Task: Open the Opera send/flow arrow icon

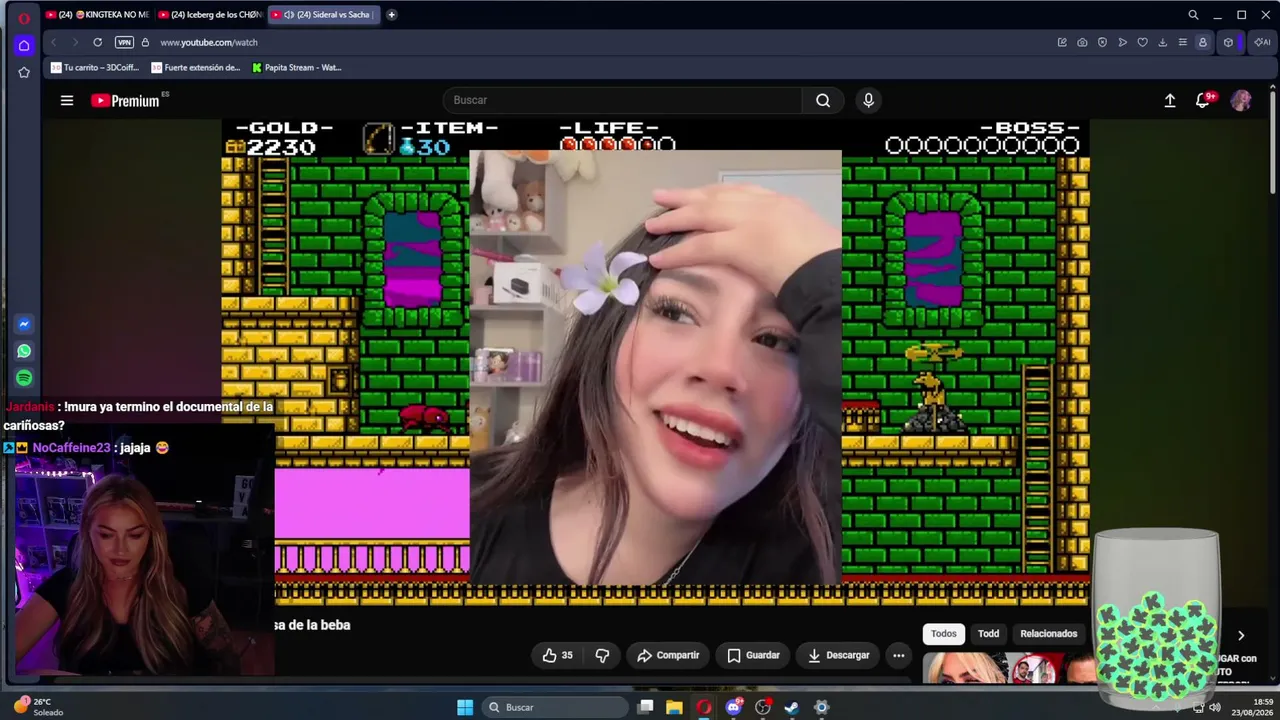Action: pyautogui.click(x=1122, y=42)
